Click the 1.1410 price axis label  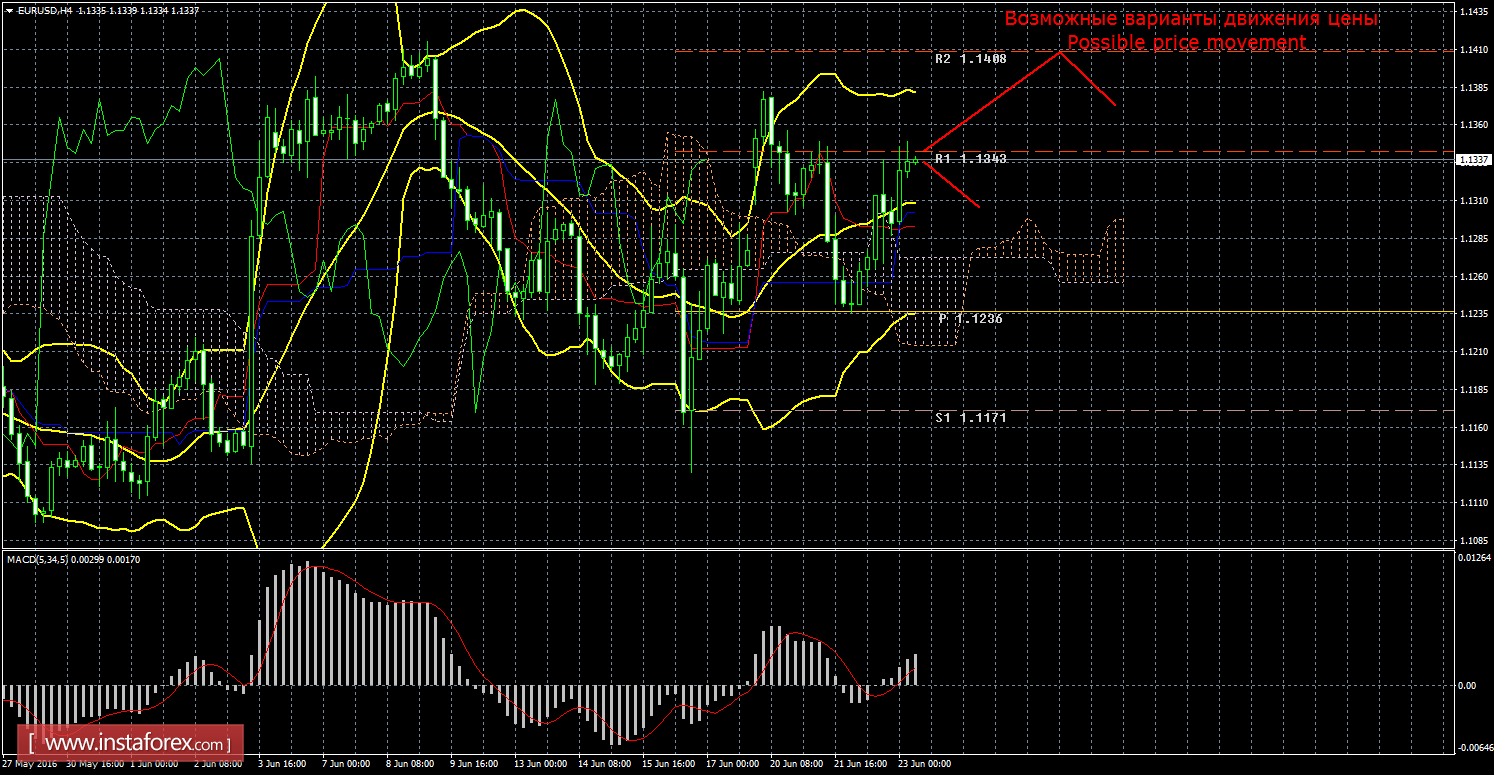1475,49
